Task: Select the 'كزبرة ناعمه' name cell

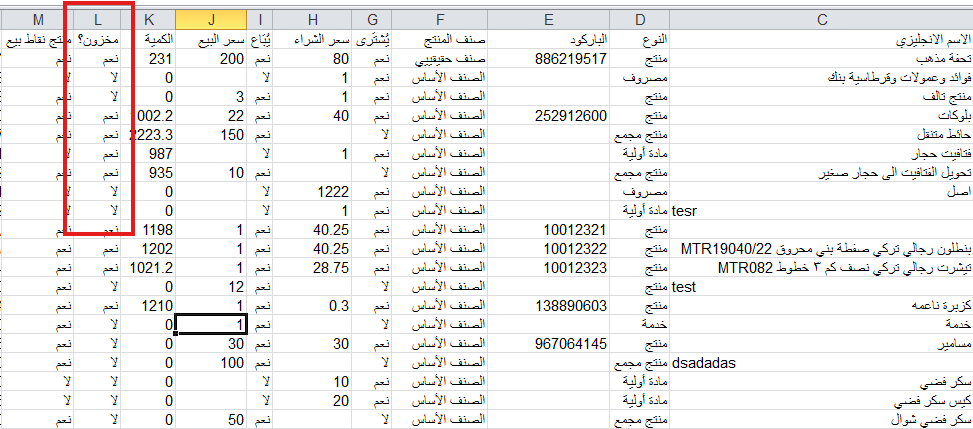Action: (822, 305)
